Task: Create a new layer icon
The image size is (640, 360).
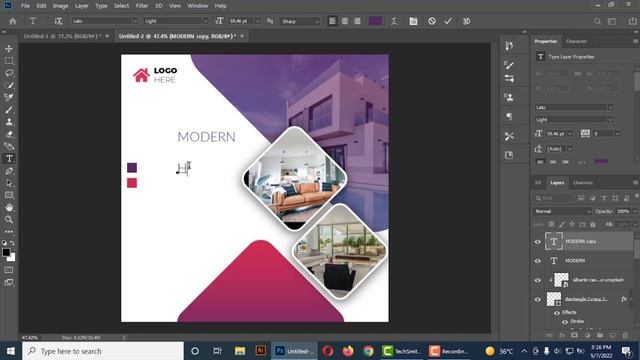Action: coord(612,335)
